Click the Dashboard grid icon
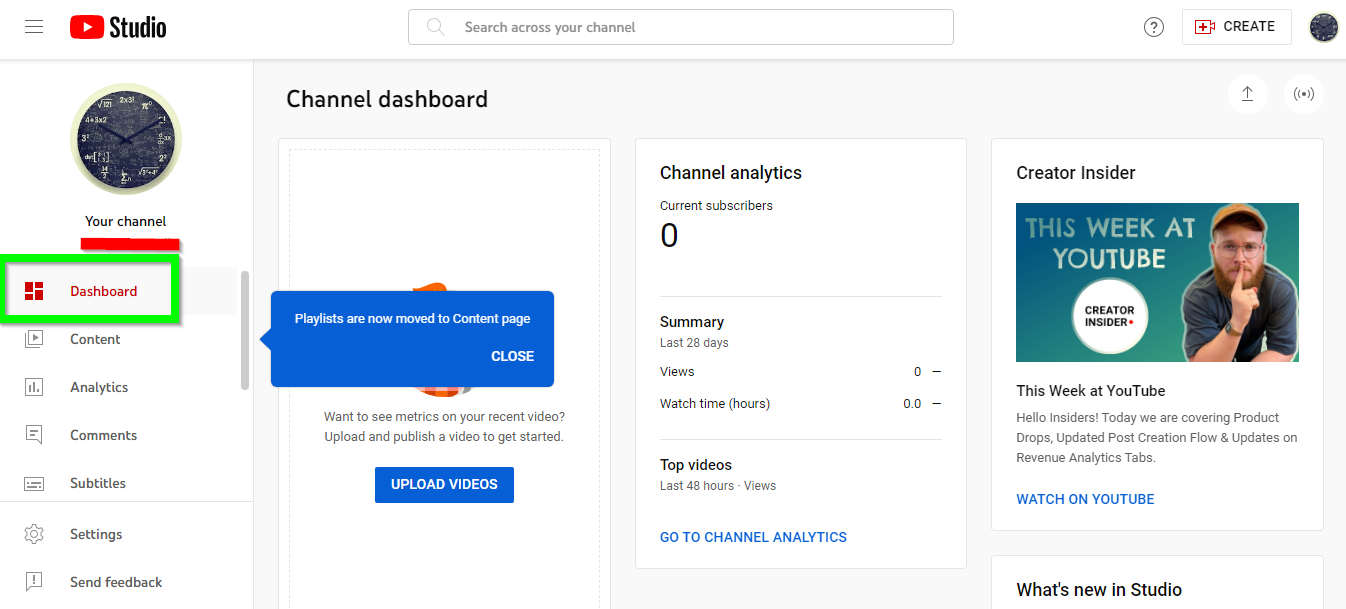Viewport: 1346px width, 609px height. [x=34, y=291]
